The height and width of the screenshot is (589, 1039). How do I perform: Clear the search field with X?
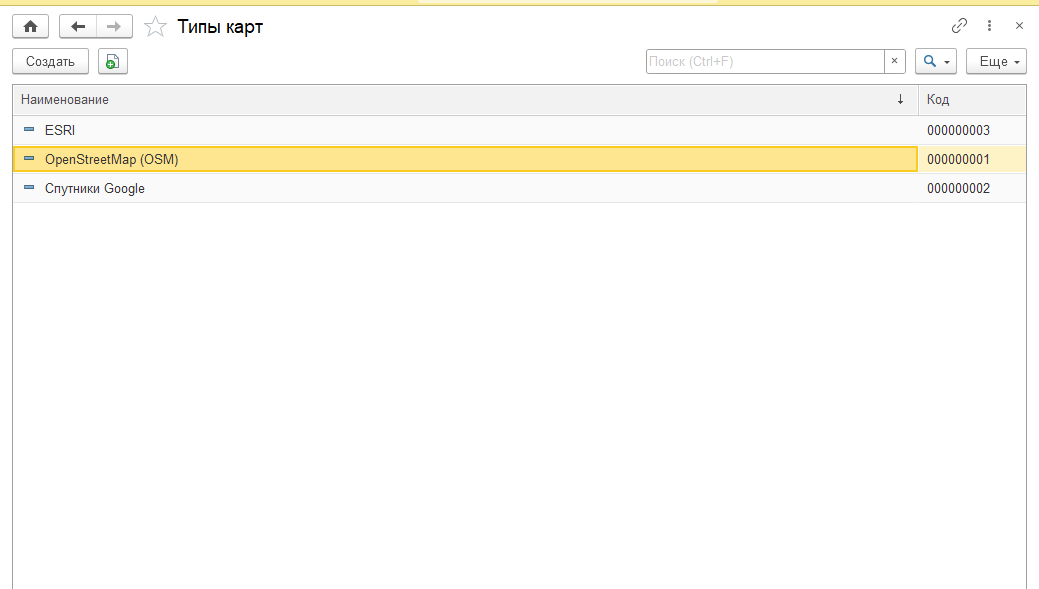[x=895, y=62]
